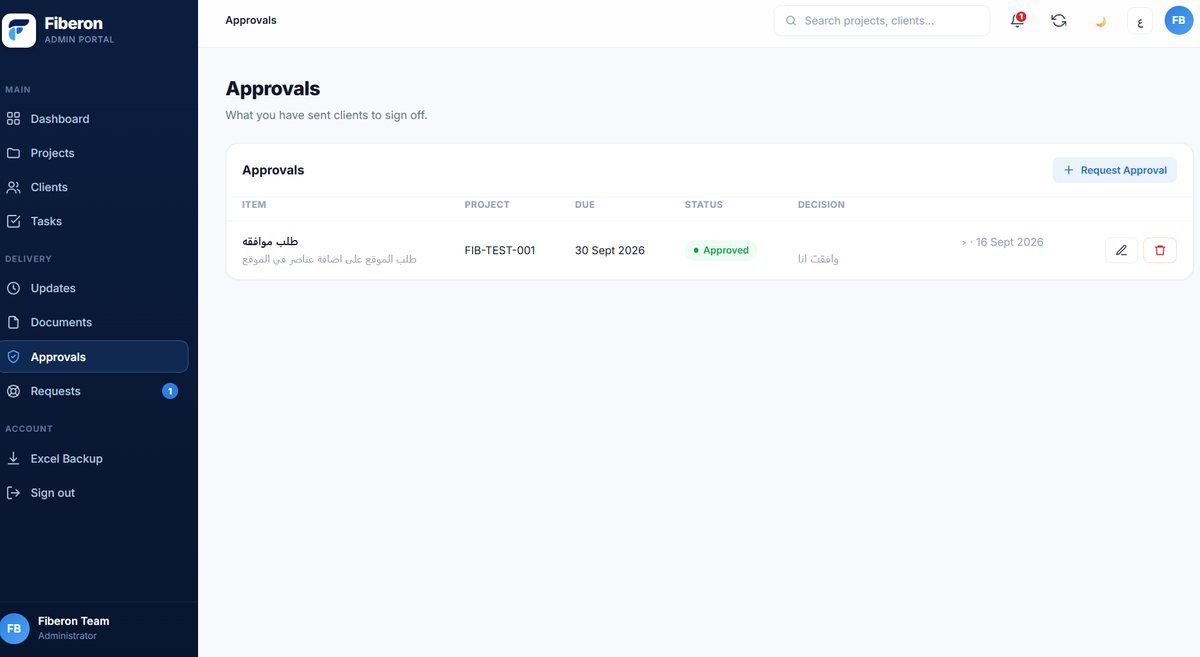Click the DECISION column header
This screenshot has width=1200, height=657.
(821, 205)
